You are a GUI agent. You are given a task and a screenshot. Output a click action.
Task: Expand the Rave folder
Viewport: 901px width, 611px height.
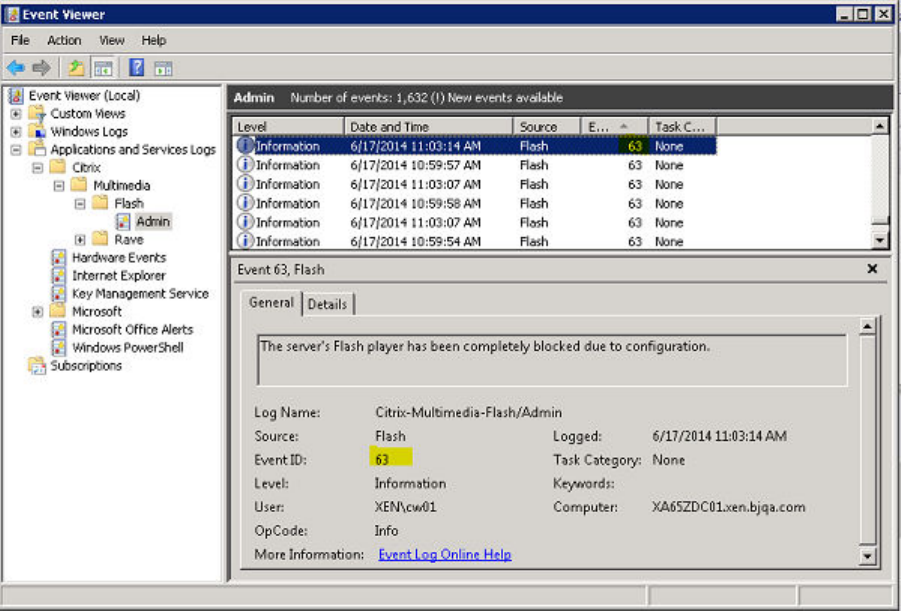coord(80,240)
